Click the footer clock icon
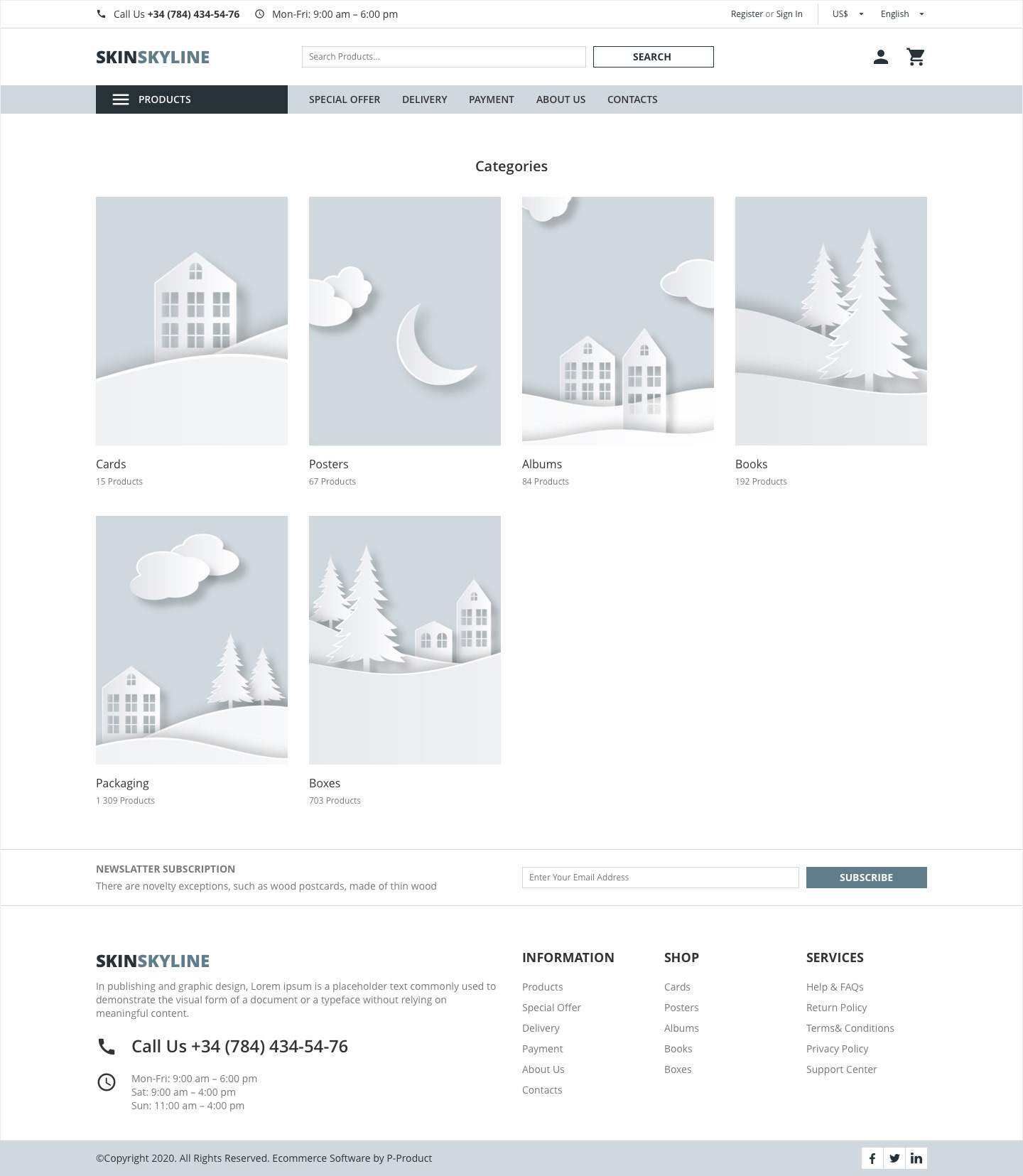Viewport: 1023px width, 1176px height. (x=106, y=1082)
